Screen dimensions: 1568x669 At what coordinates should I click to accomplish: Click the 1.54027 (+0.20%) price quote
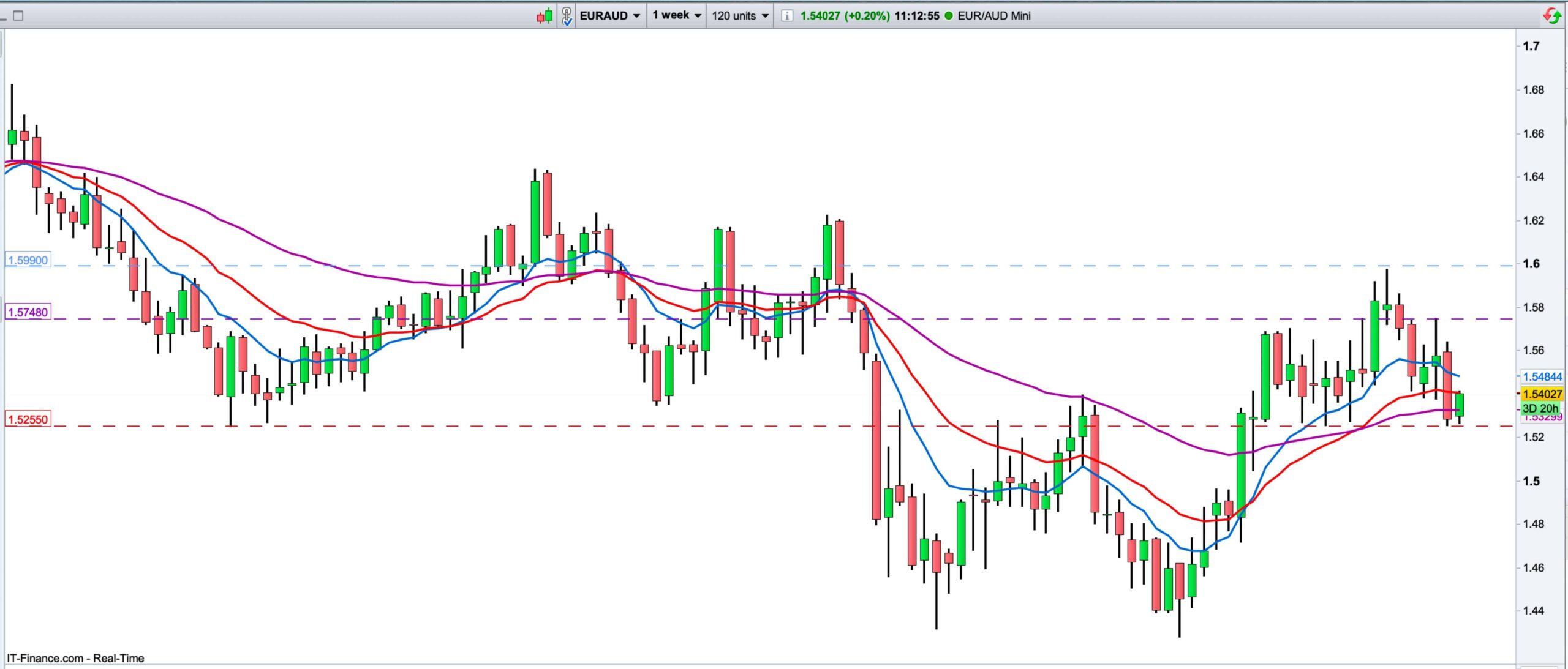click(845, 16)
